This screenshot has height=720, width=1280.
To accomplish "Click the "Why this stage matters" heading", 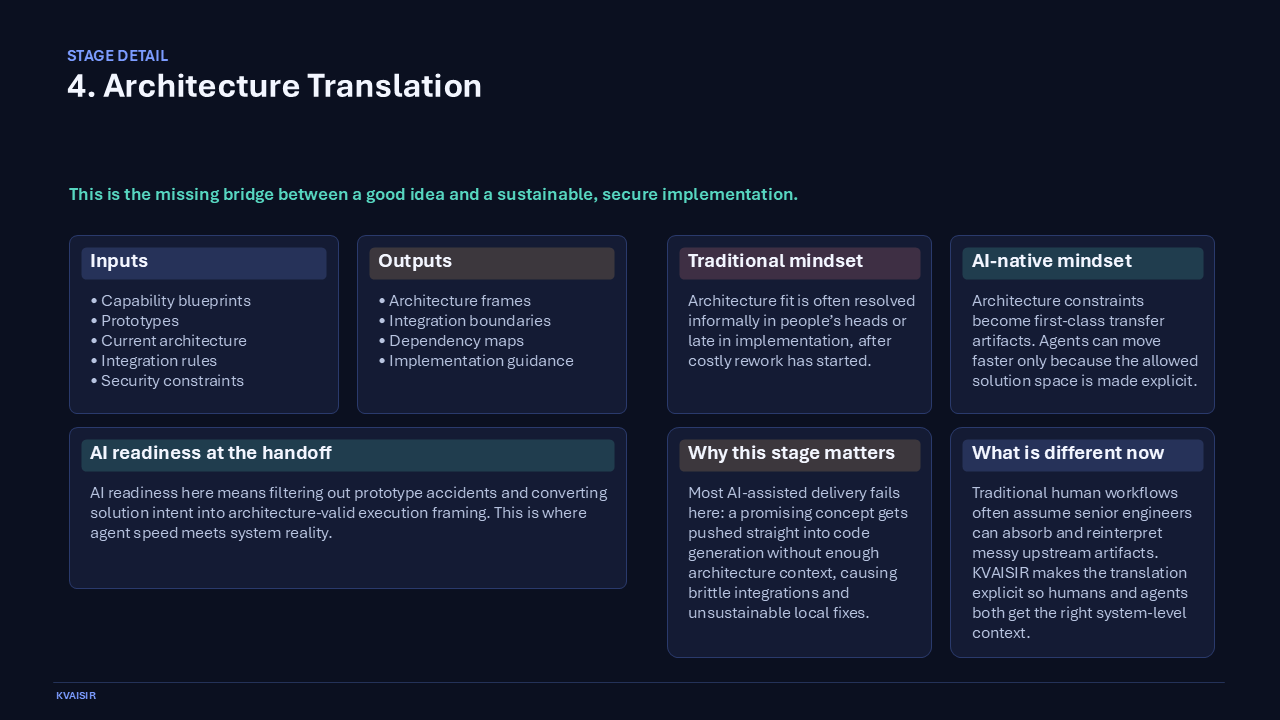I will tap(790, 453).
